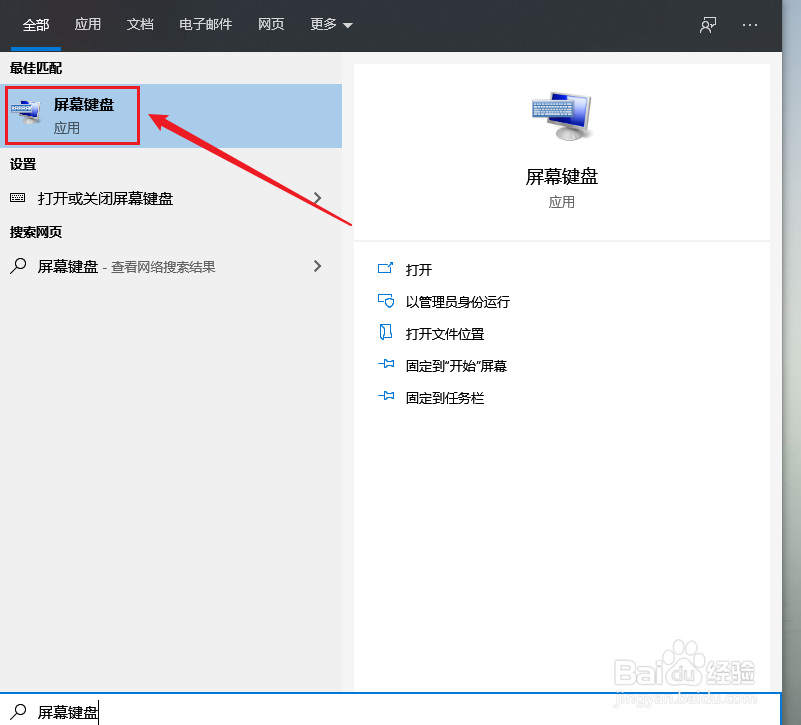Click the 屏幕键盘 app icon in best match
Image resolution: width=801 pixels, height=725 pixels.
pos(28,113)
